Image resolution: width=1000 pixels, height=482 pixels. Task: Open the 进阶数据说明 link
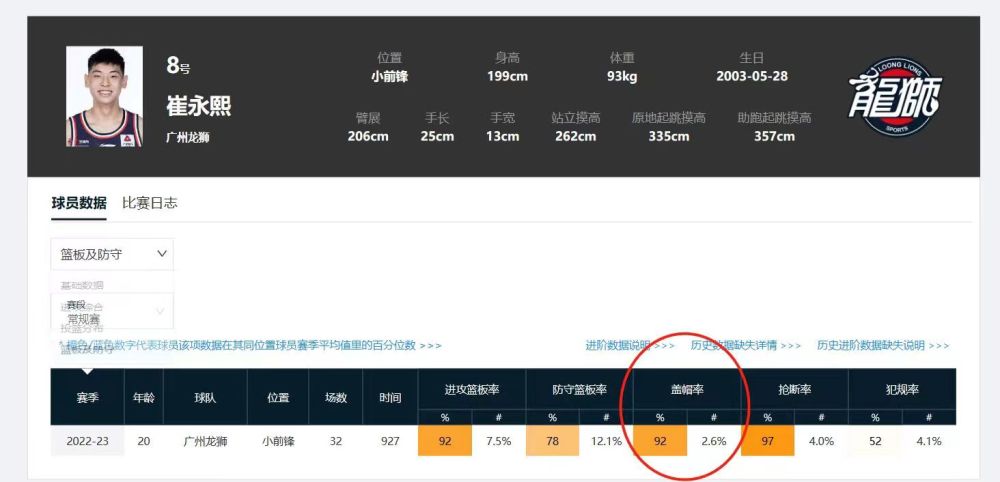(630, 346)
